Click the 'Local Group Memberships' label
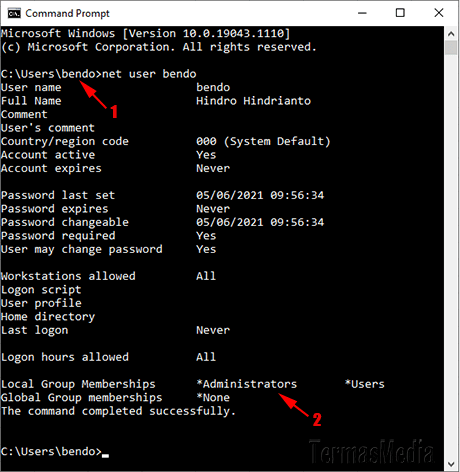 tap(78, 384)
